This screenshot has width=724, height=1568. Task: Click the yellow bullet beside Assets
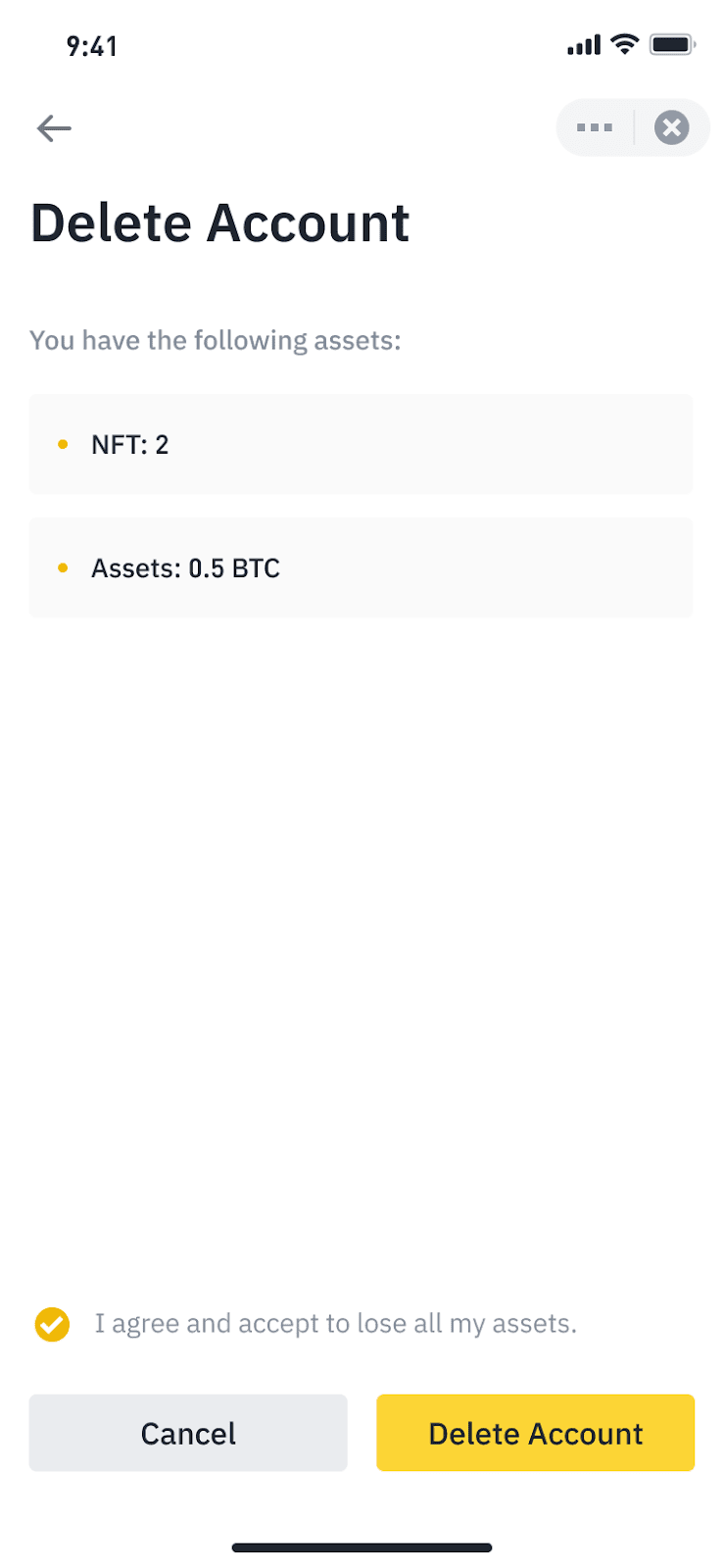(64, 568)
